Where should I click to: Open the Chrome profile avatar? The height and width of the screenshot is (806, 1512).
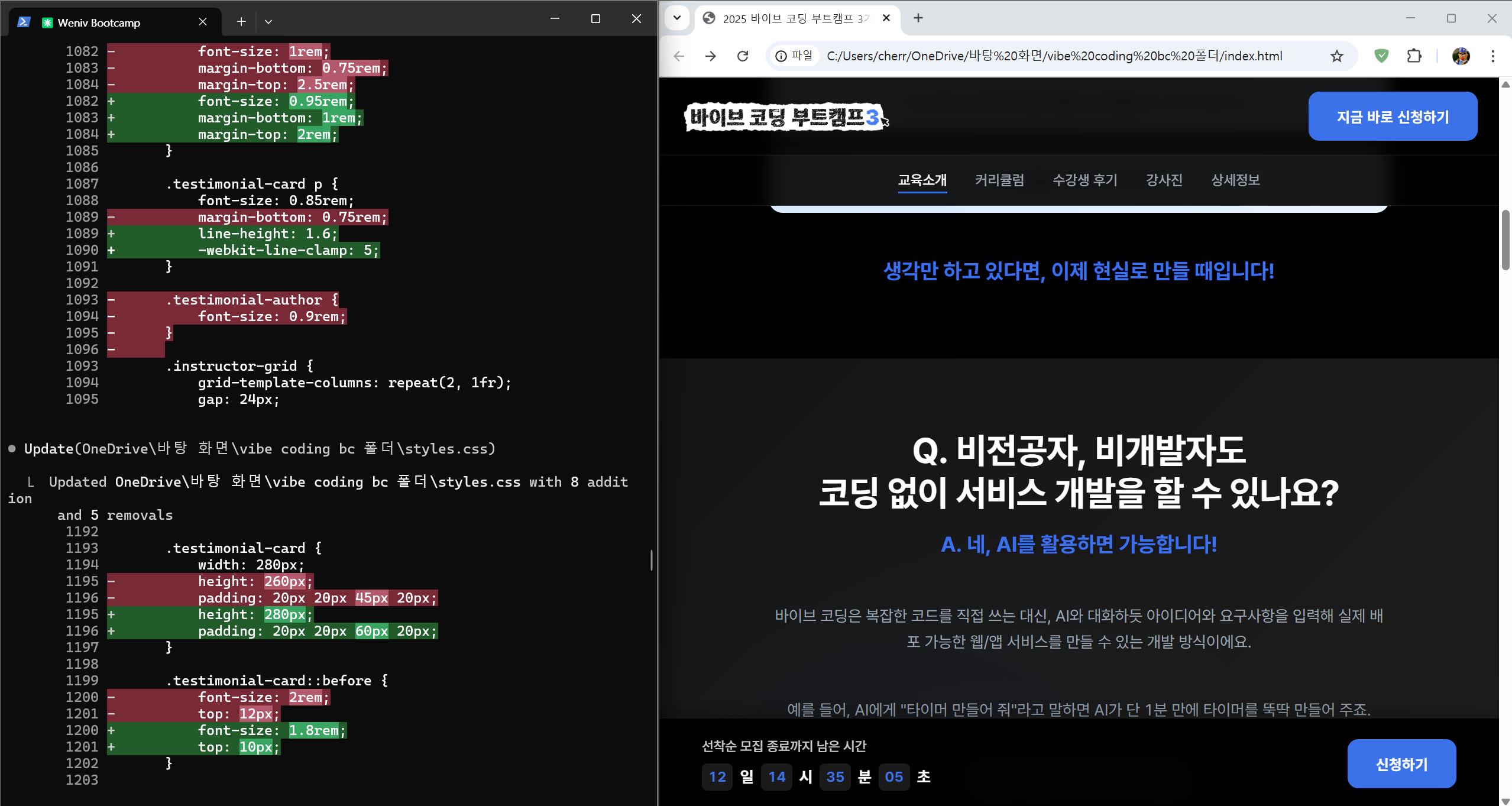click(1462, 56)
